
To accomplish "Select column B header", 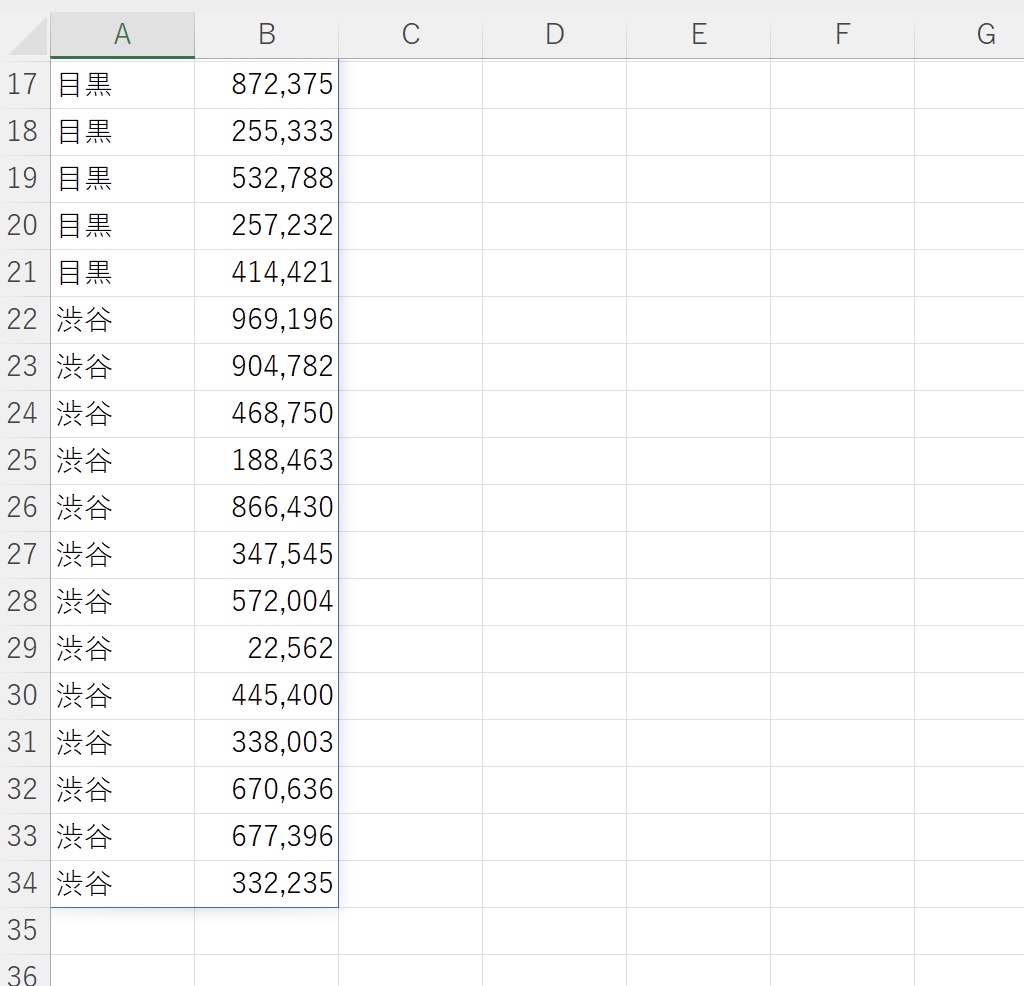I will tap(266, 35).
